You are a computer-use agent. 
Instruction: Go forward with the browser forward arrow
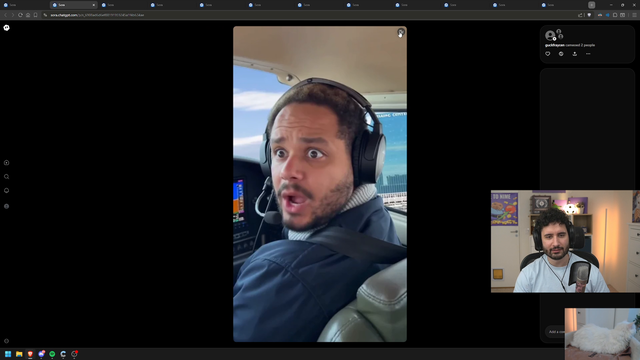click(x=13, y=15)
